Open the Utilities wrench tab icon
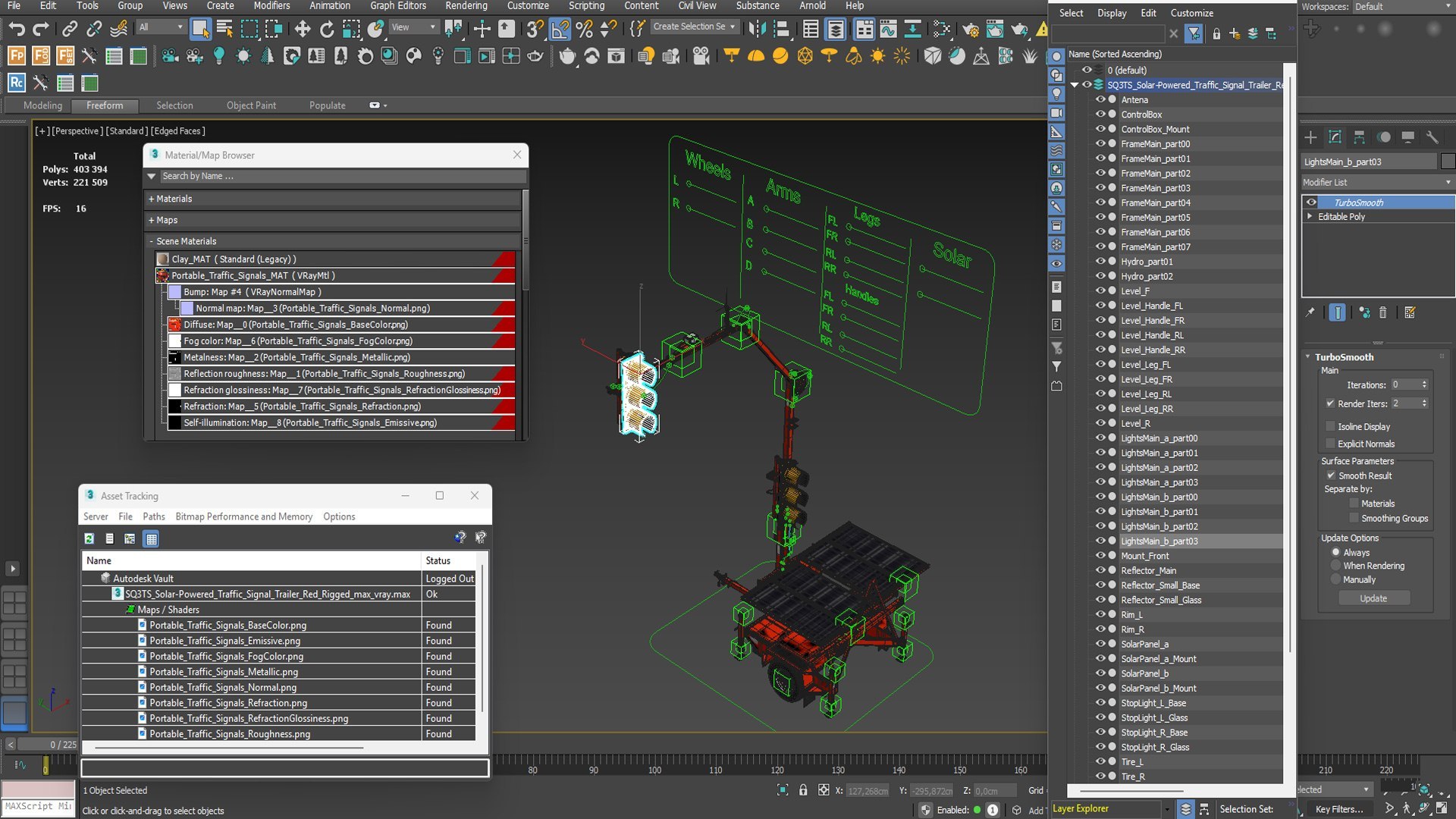 (1432, 137)
